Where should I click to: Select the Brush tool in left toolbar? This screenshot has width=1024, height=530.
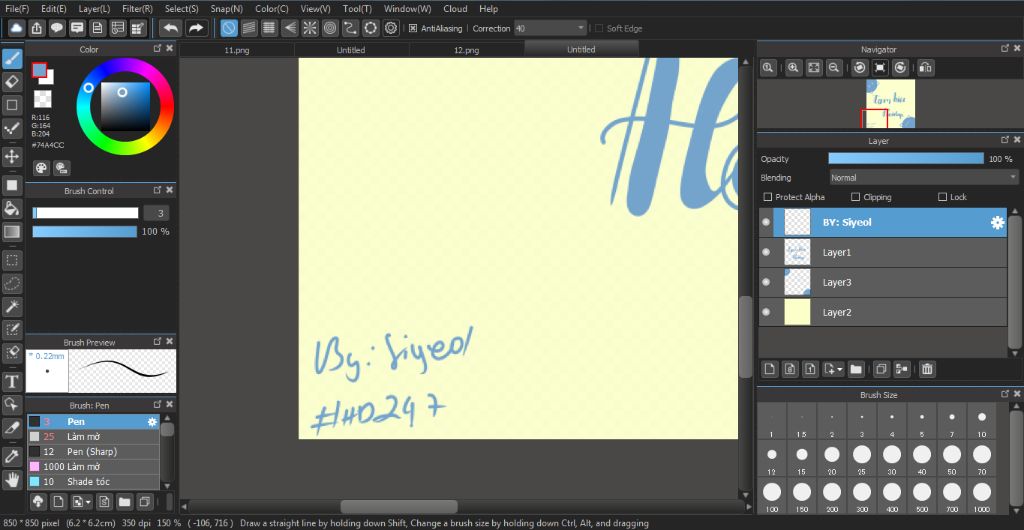(12, 59)
